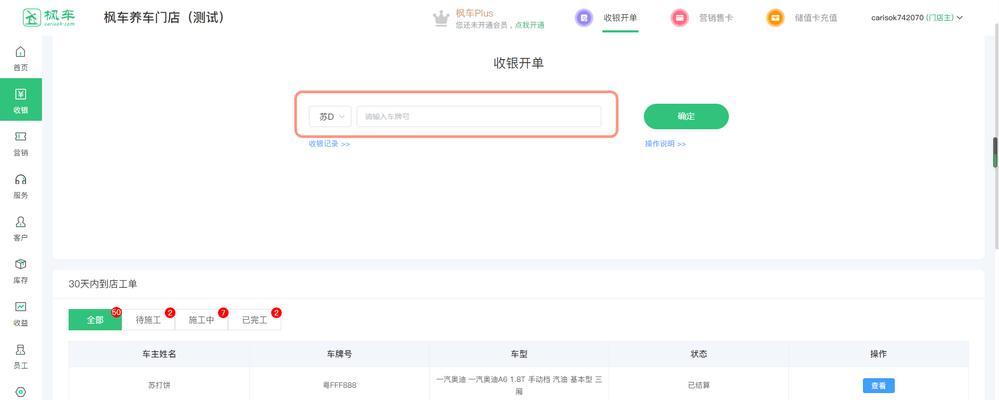The height and width of the screenshot is (400, 999).
Task: Open the 客户 customer icon
Action: coord(20,222)
